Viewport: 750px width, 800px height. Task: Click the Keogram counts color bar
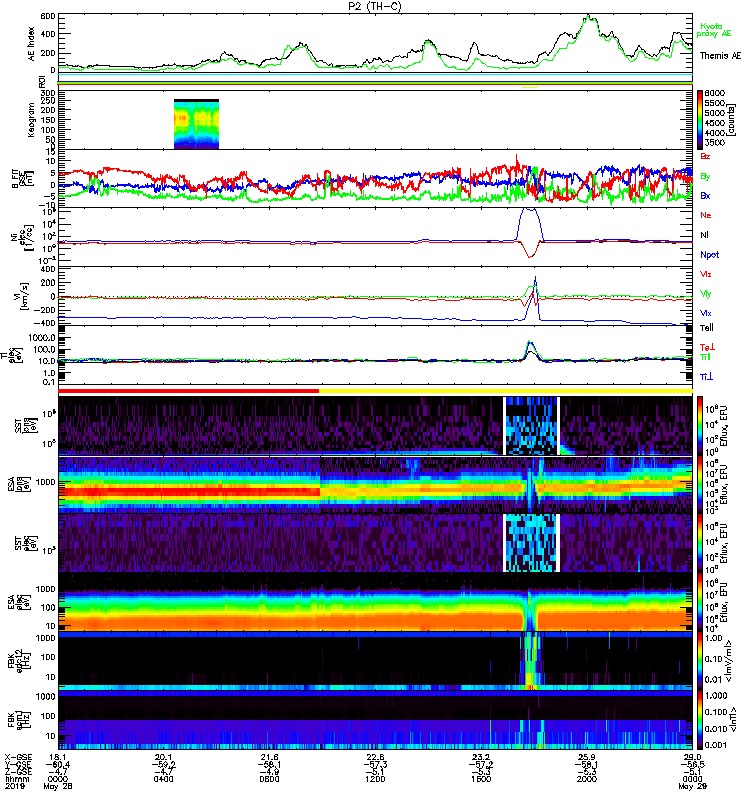(x=700, y=120)
